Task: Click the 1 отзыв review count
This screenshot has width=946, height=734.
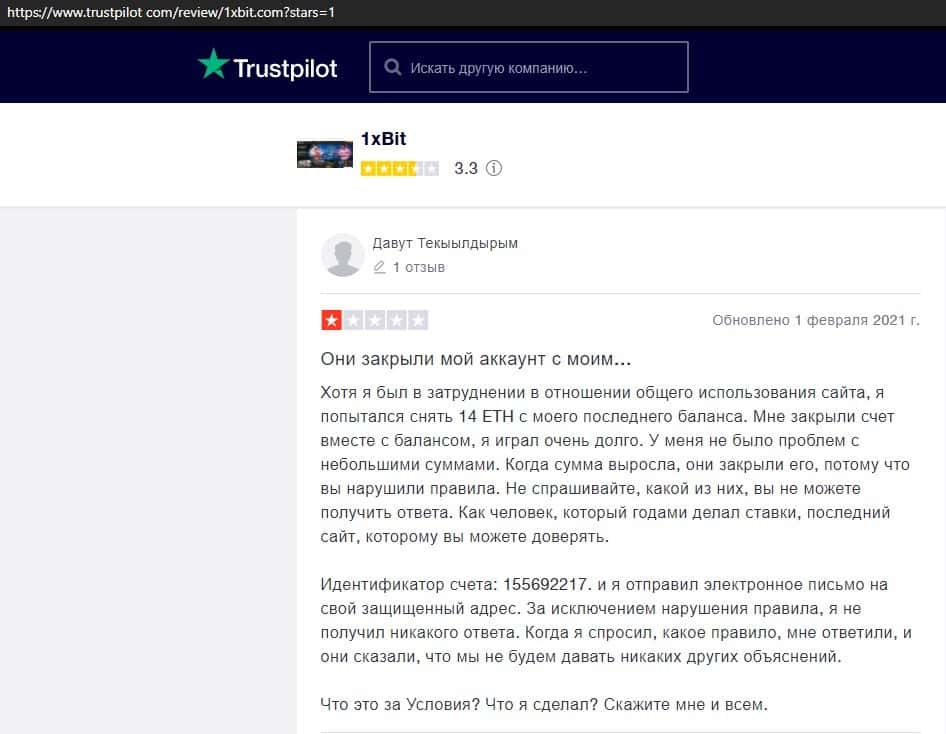Action: click(419, 267)
